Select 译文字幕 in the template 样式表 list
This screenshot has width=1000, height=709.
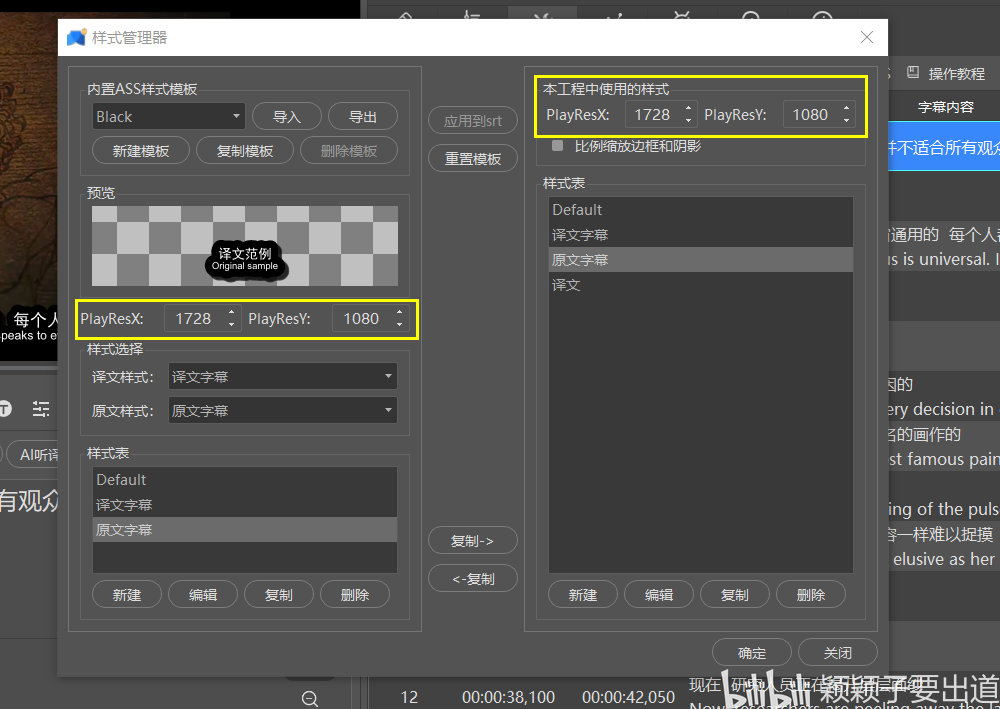tap(245, 505)
